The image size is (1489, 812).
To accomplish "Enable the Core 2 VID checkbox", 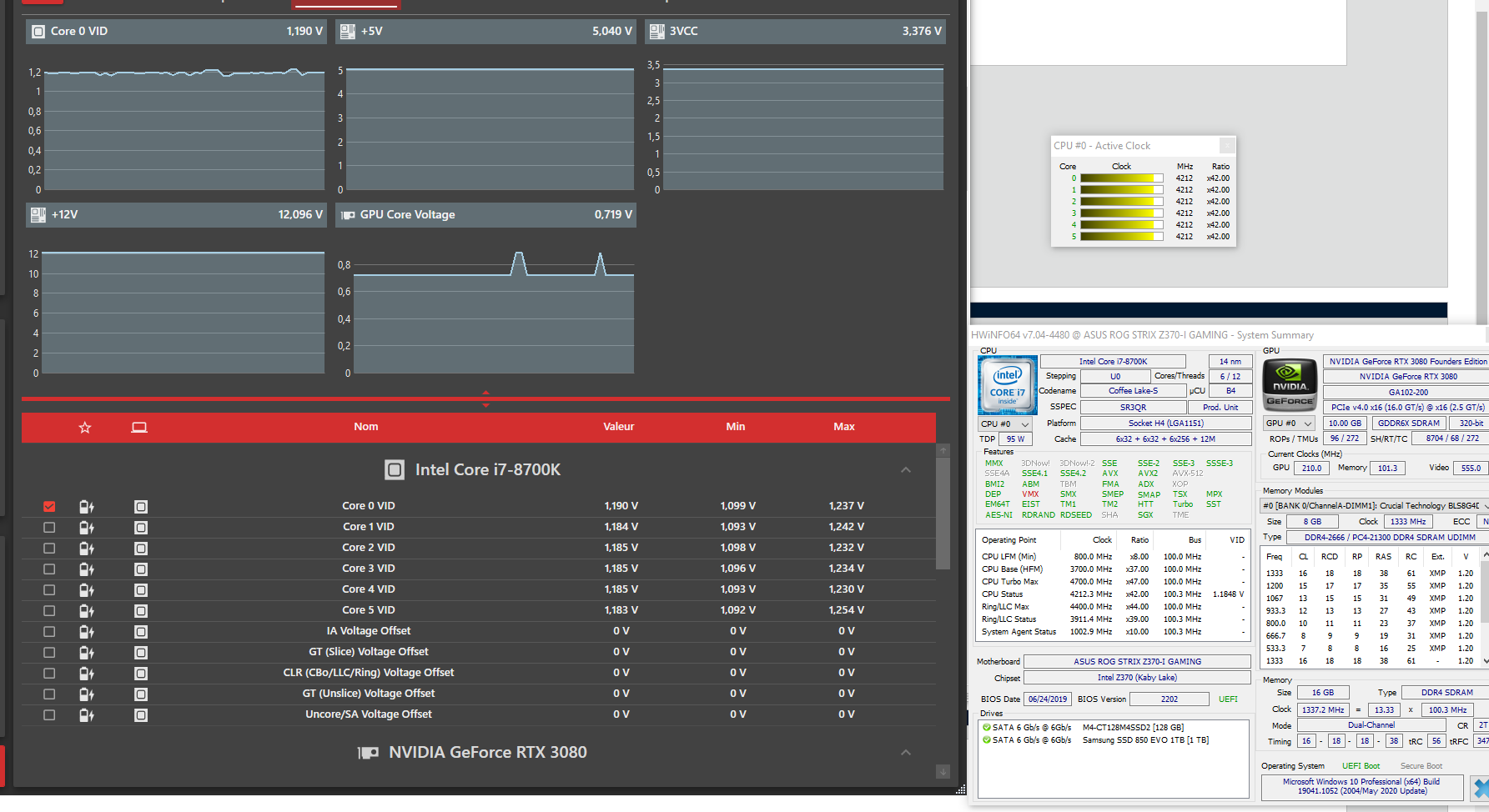I will coord(49,549).
